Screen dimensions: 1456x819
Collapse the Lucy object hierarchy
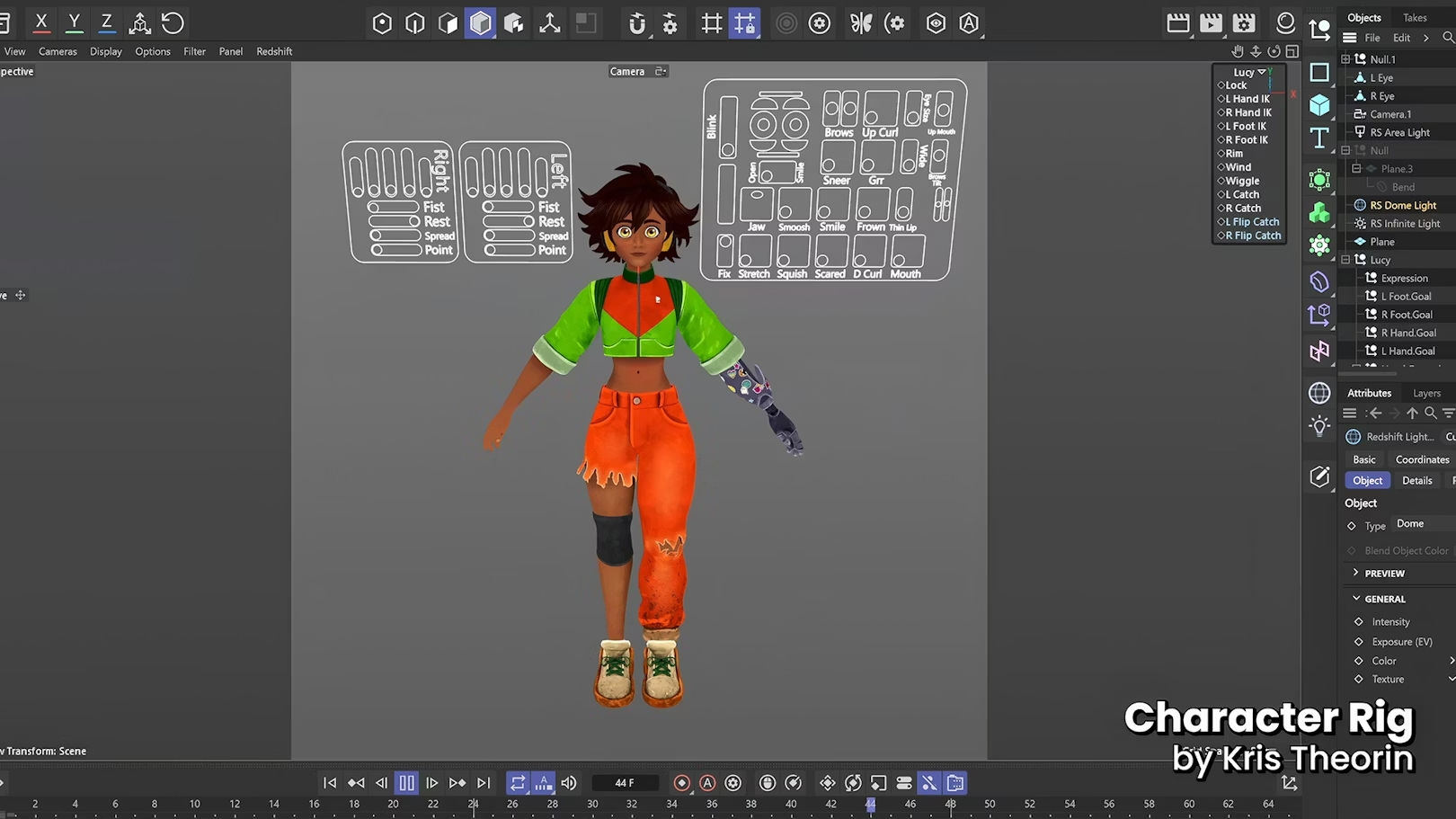click(x=1345, y=260)
